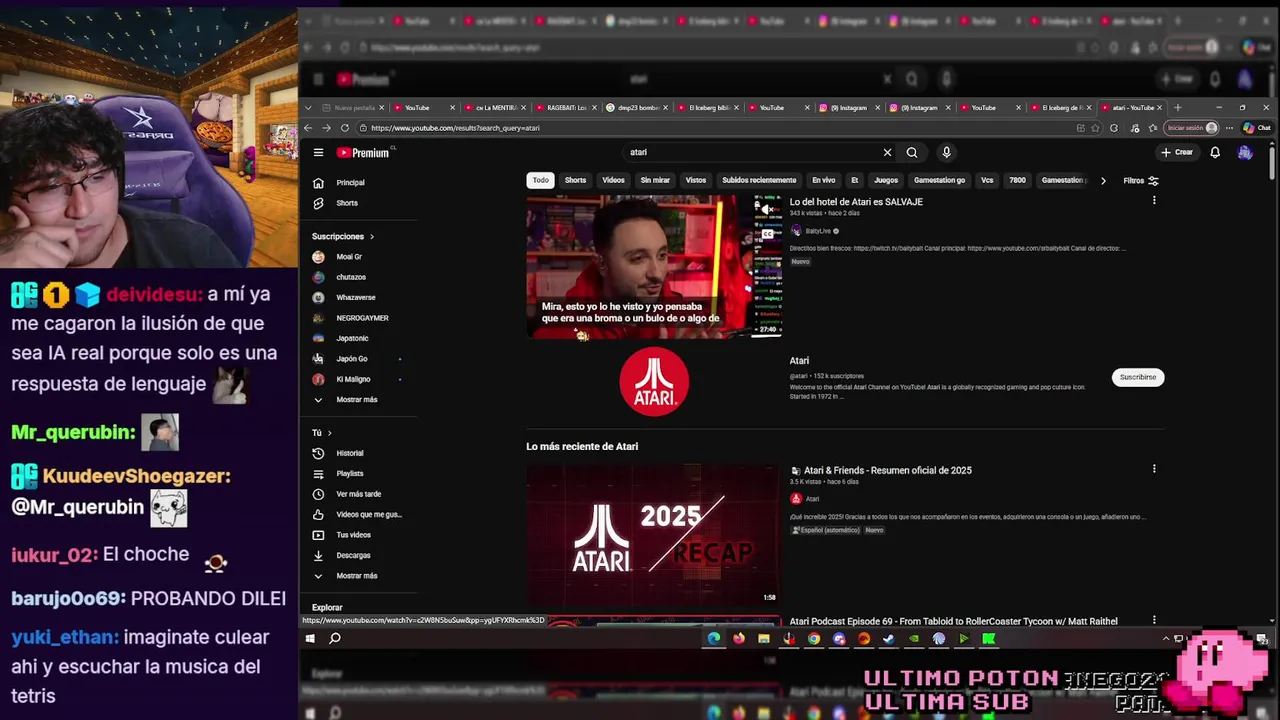Play the Atari 2025 Recap thumbnail
Viewport: 1280px width, 720px height.
click(x=654, y=534)
